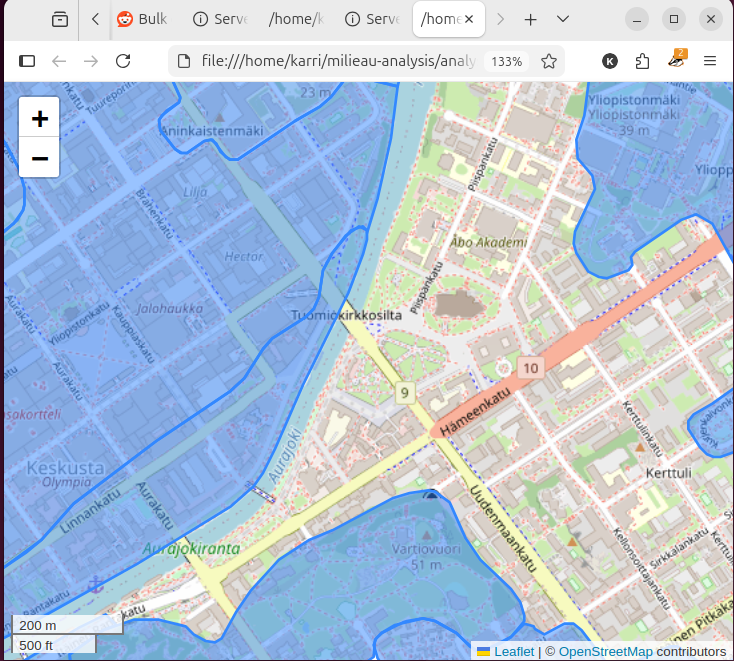Switch to the Bulk tab

[x=142, y=19]
